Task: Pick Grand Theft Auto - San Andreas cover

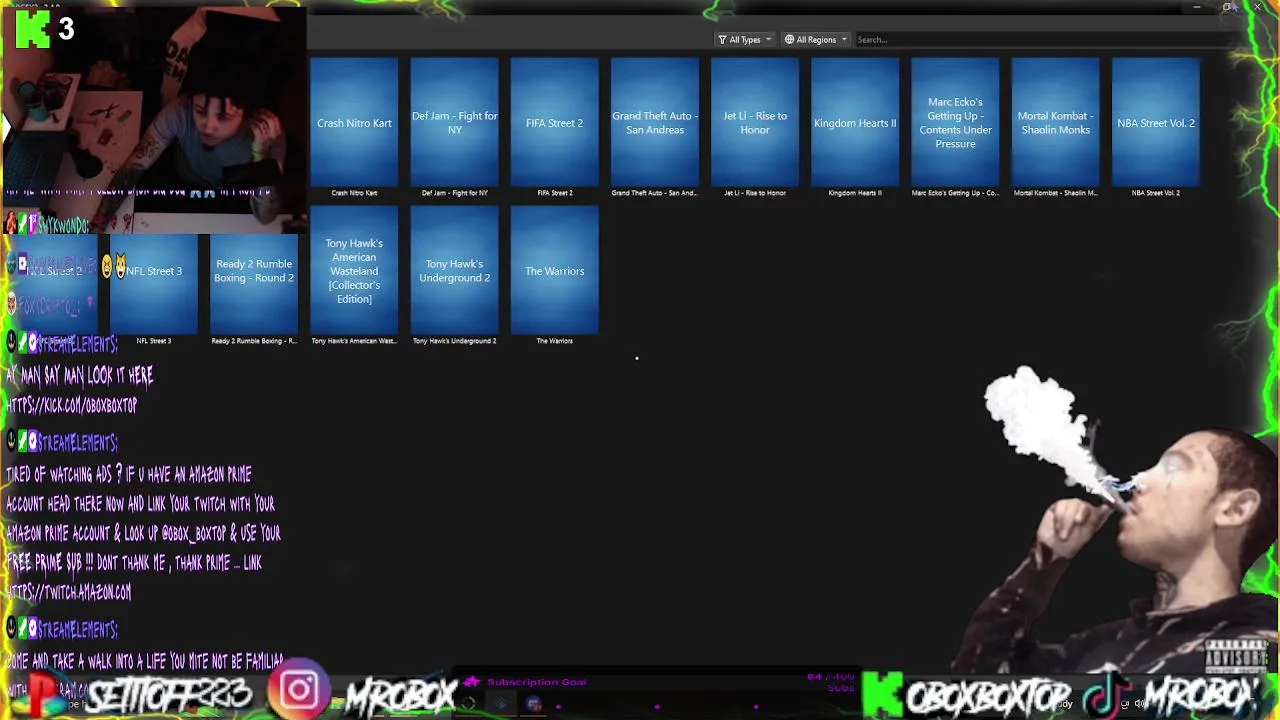Action: pyautogui.click(x=655, y=122)
